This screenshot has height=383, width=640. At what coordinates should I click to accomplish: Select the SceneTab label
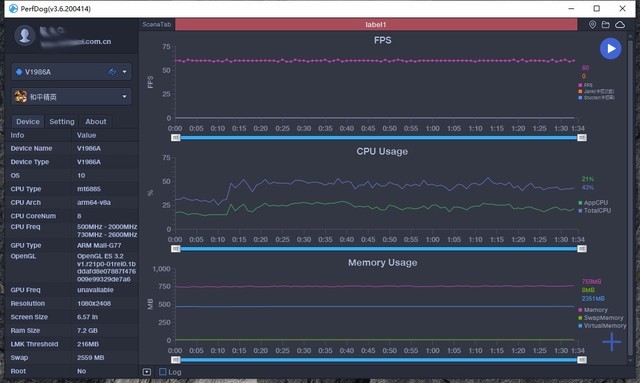click(157, 24)
